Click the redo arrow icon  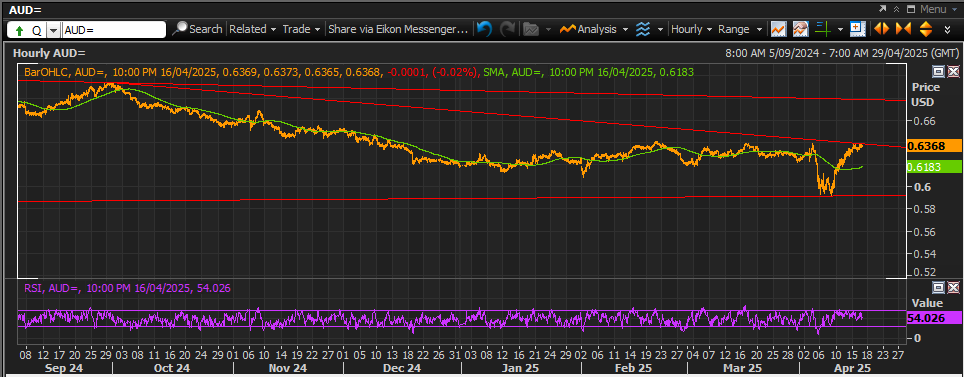(x=507, y=29)
